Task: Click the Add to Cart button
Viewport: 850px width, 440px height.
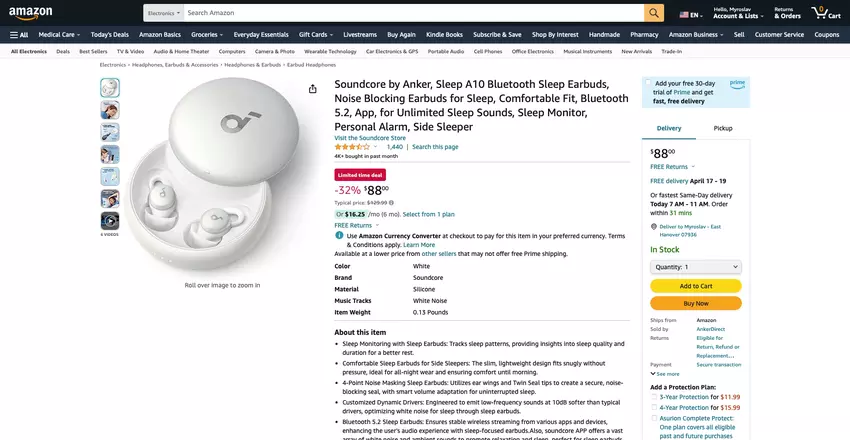Action: [695, 286]
